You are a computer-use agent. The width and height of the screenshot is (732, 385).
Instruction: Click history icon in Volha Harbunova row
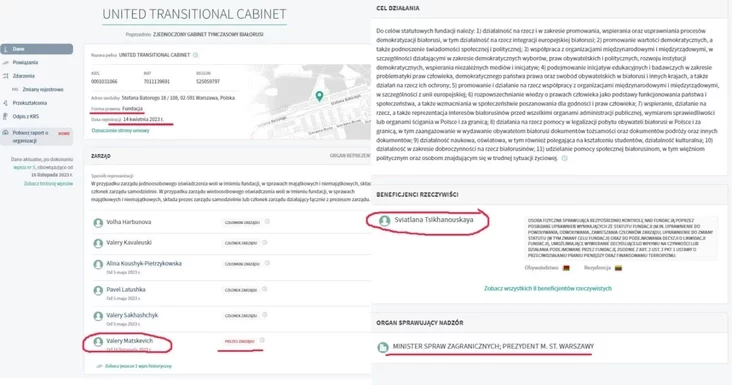pos(267,222)
